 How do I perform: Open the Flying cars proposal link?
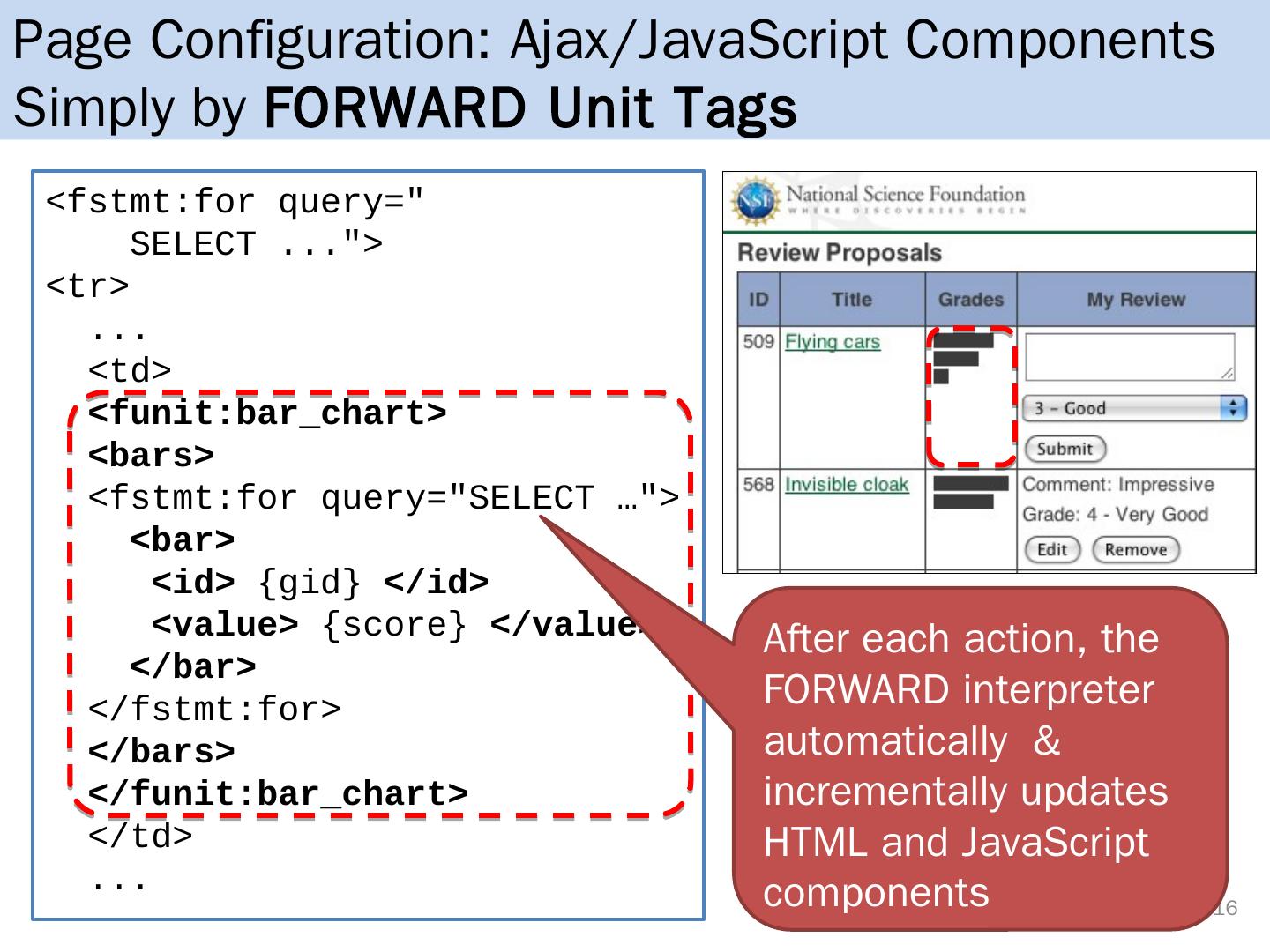click(x=833, y=342)
